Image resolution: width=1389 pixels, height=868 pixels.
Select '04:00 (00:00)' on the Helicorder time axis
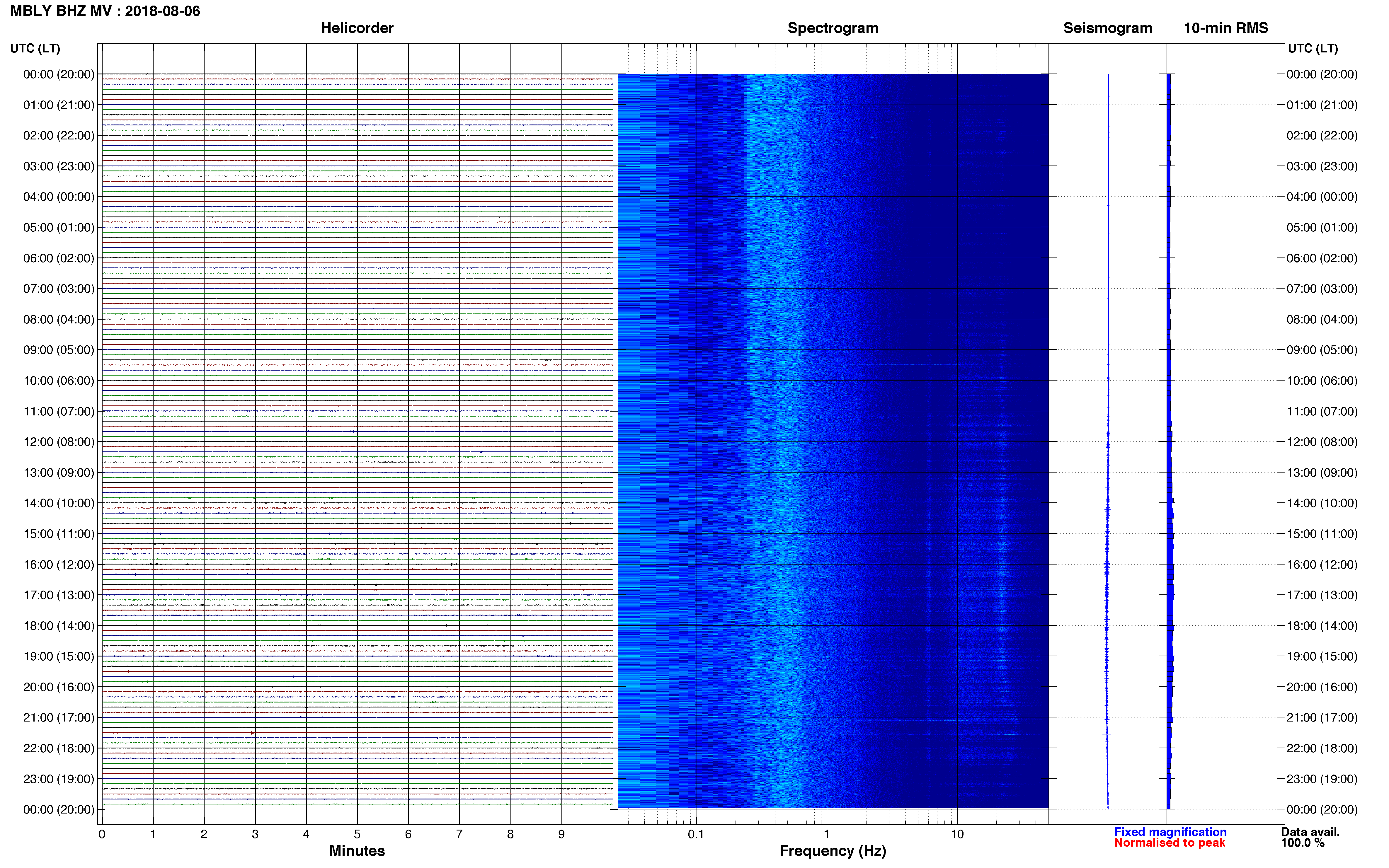pyautogui.click(x=59, y=197)
